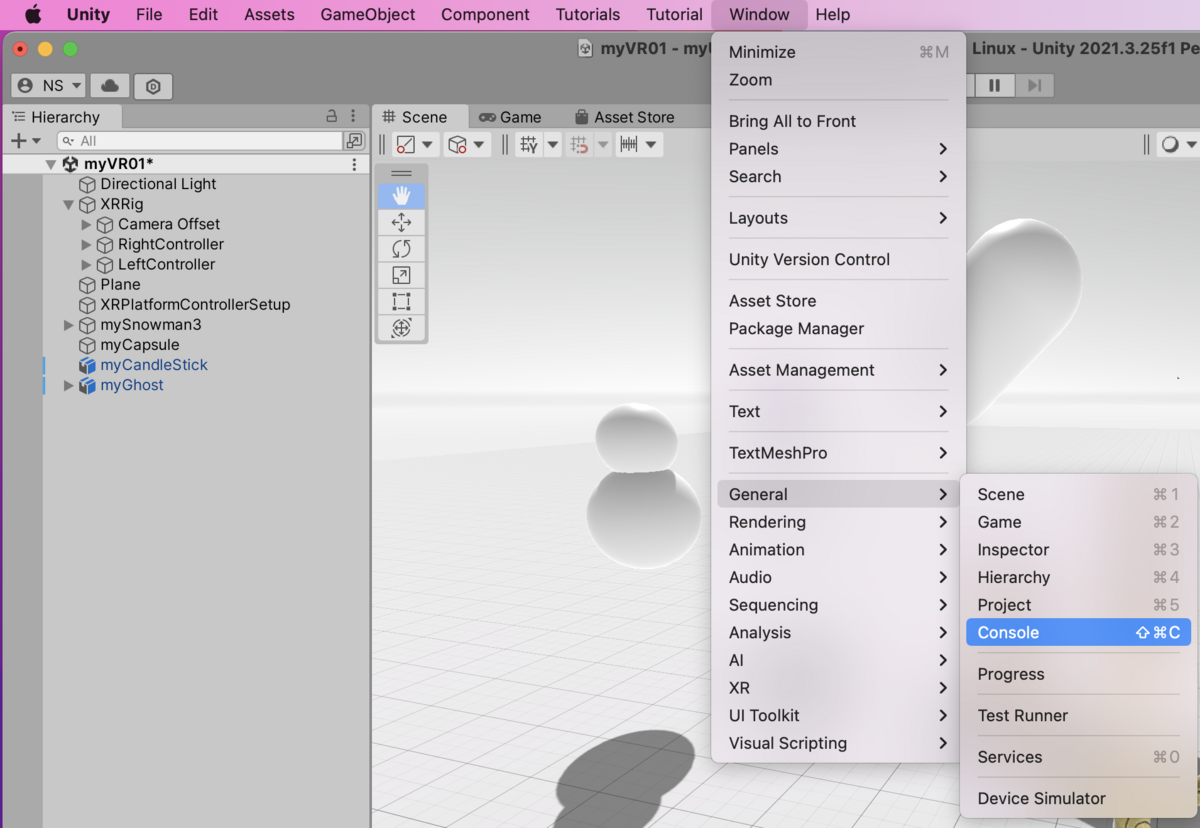Choose Device Simulator menu item
The width and height of the screenshot is (1200, 828).
coord(1078,799)
